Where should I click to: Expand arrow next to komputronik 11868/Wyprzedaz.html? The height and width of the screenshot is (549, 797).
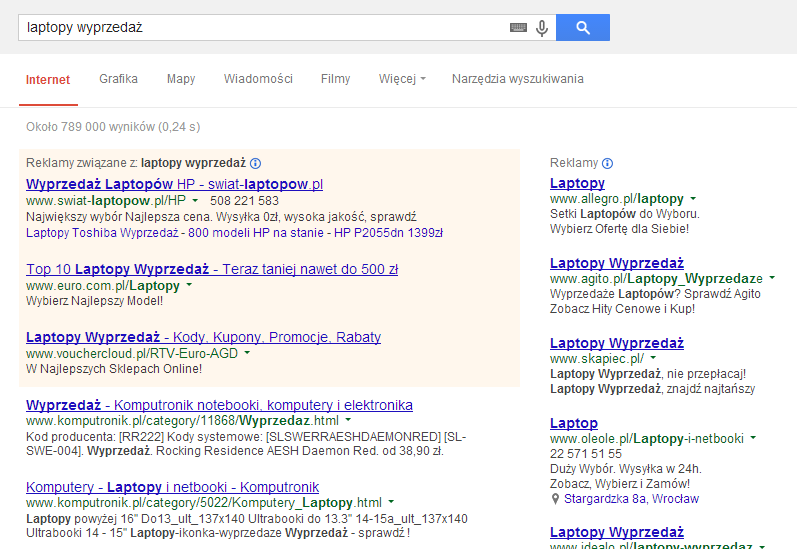coord(348,420)
